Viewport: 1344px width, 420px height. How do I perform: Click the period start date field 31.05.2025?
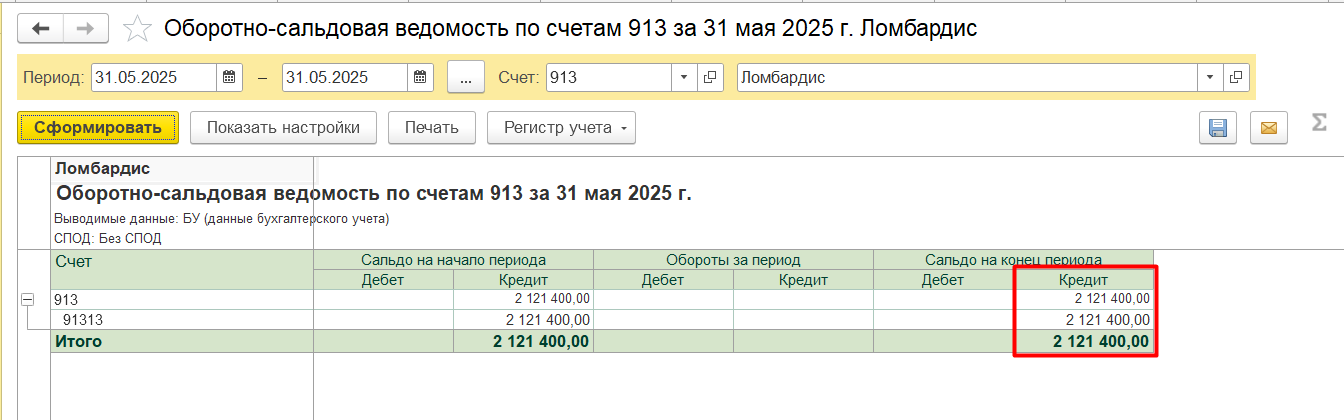pyautogui.click(x=154, y=77)
